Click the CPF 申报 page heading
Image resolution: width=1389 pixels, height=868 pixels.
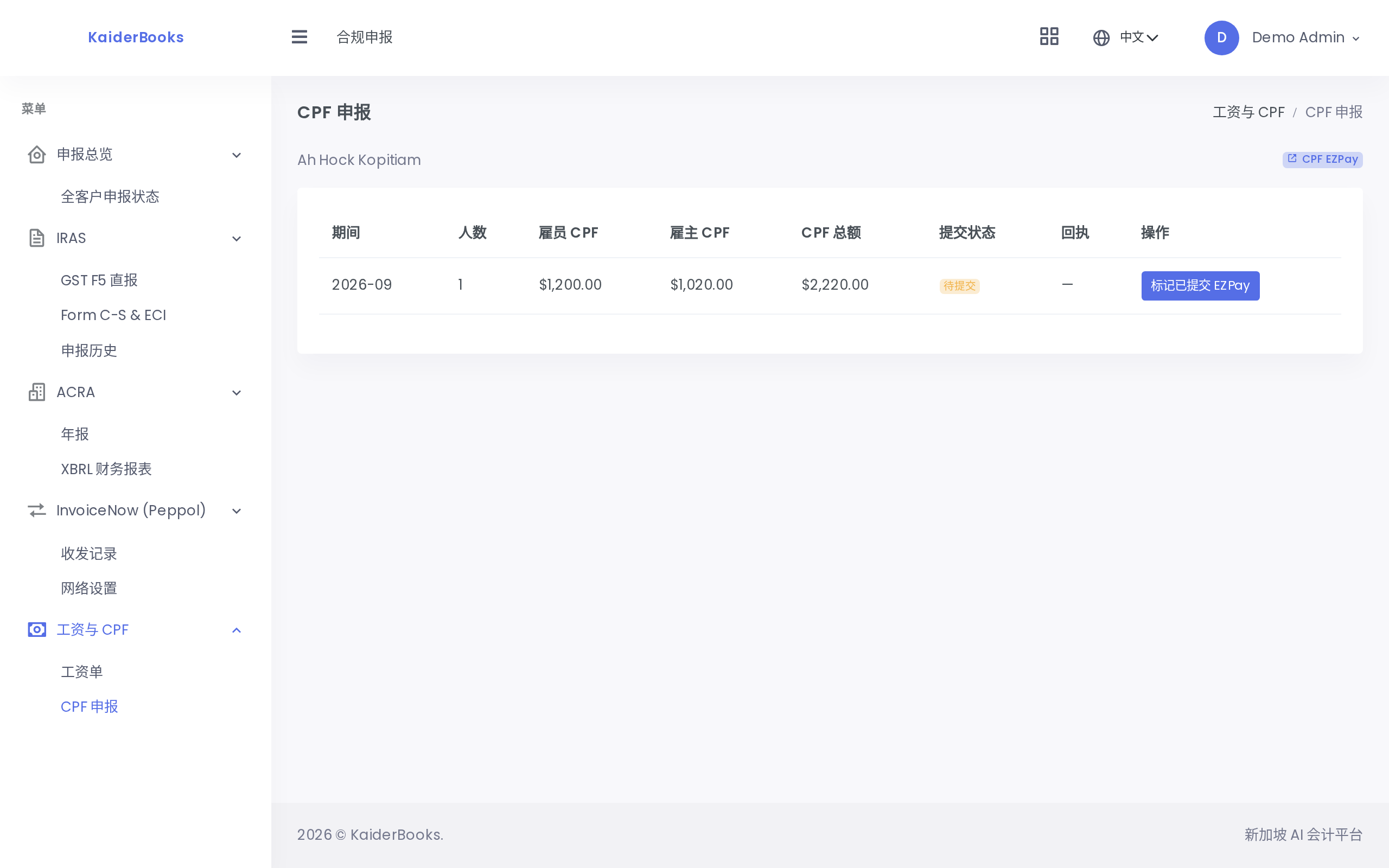(x=334, y=112)
